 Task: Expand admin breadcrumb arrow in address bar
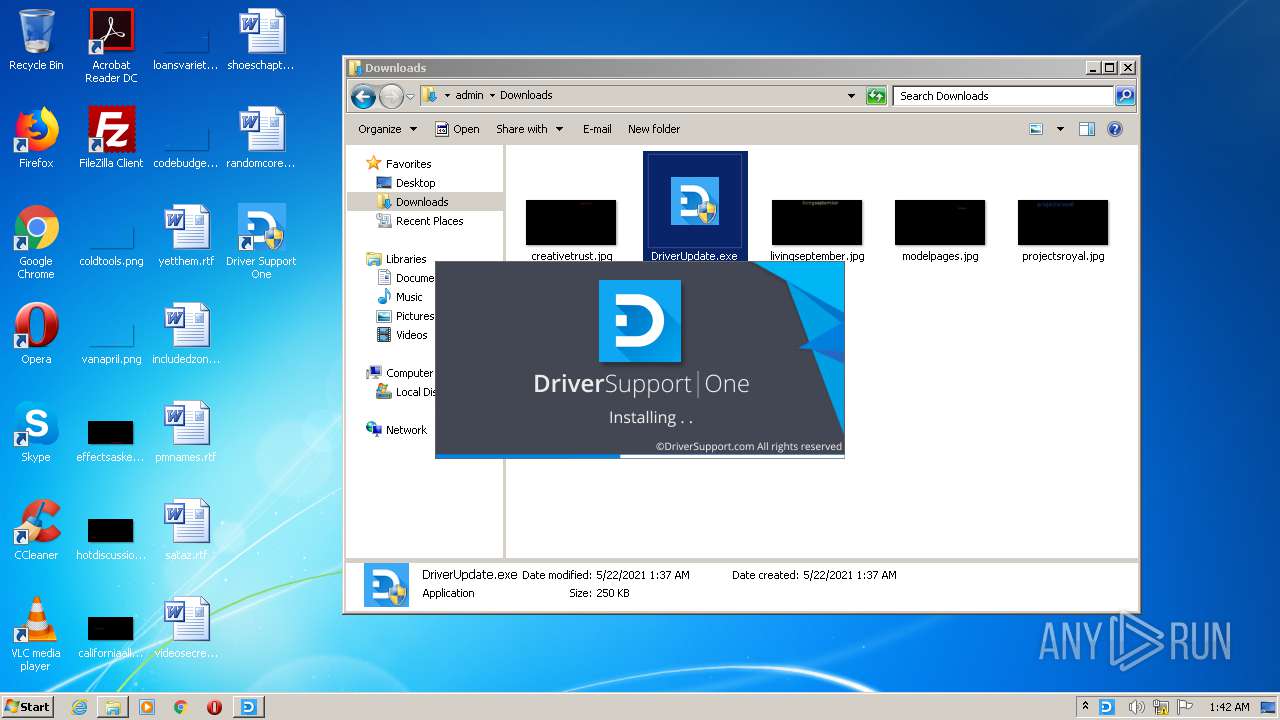(x=492, y=96)
